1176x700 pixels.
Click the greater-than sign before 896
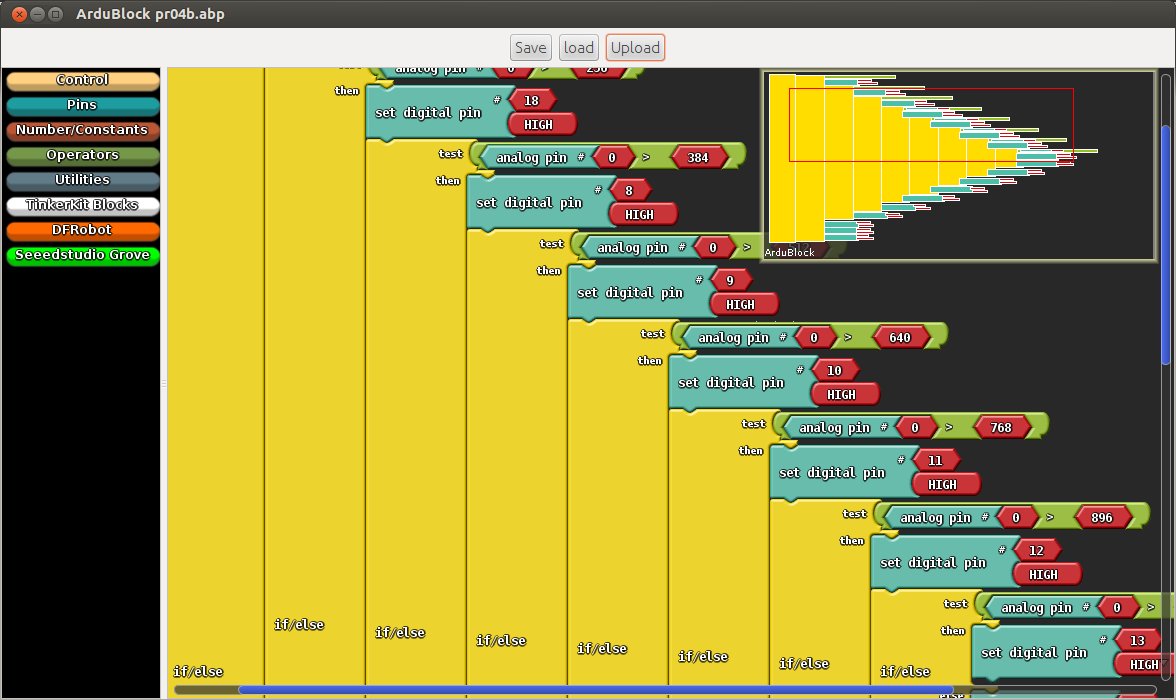[1050, 518]
